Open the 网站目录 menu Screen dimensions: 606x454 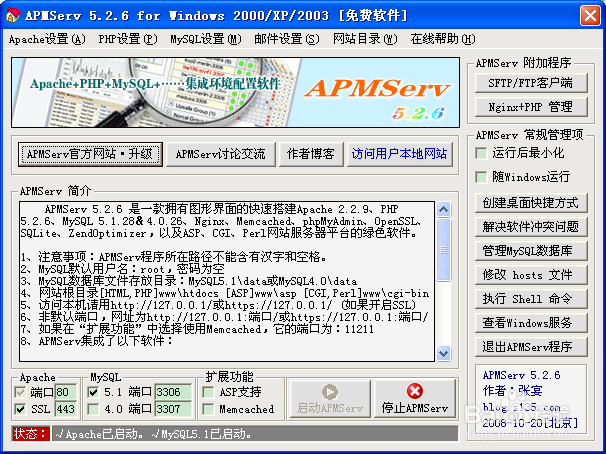pyautogui.click(x=365, y=39)
